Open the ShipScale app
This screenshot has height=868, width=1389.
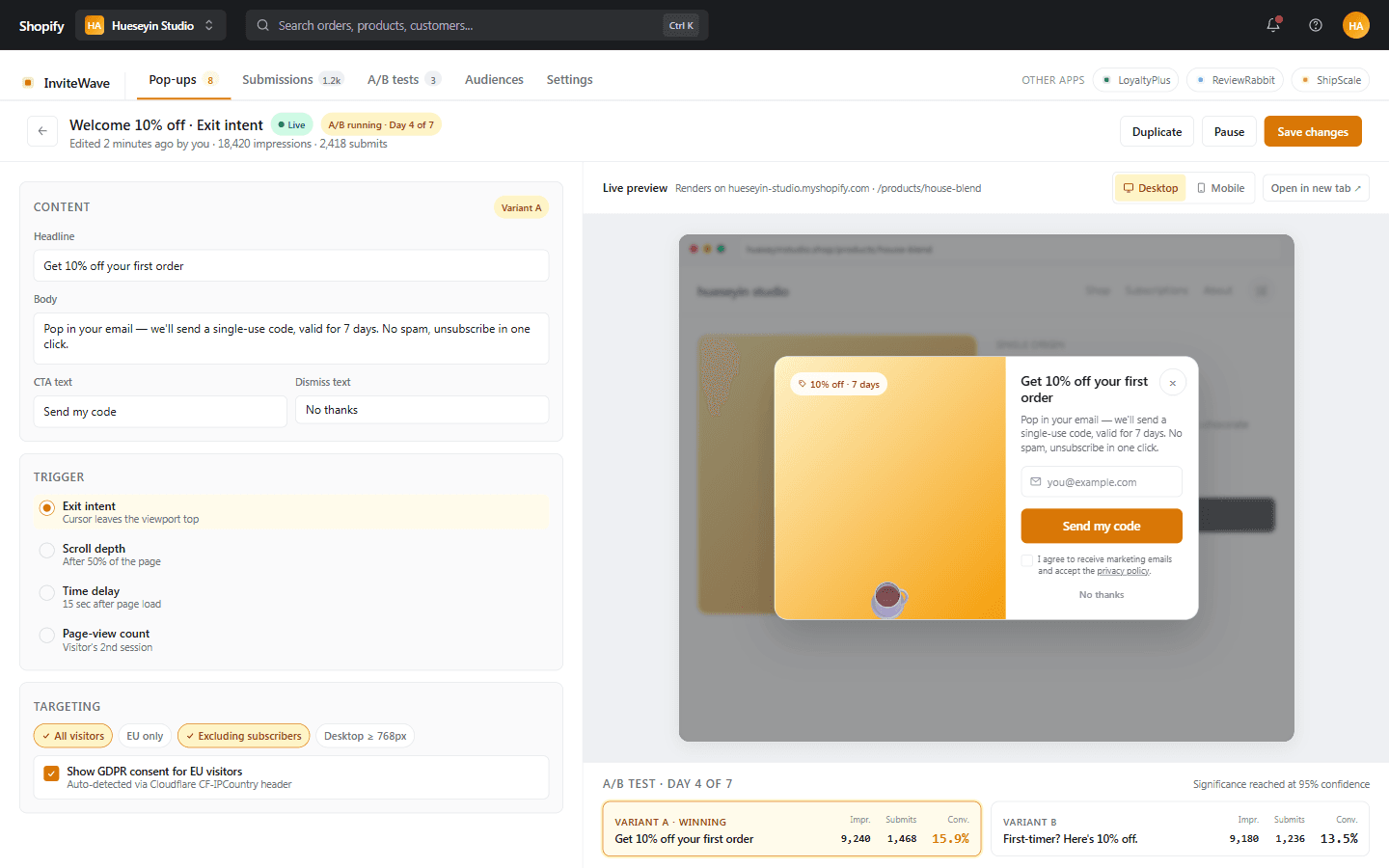pyautogui.click(x=1330, y=80)
